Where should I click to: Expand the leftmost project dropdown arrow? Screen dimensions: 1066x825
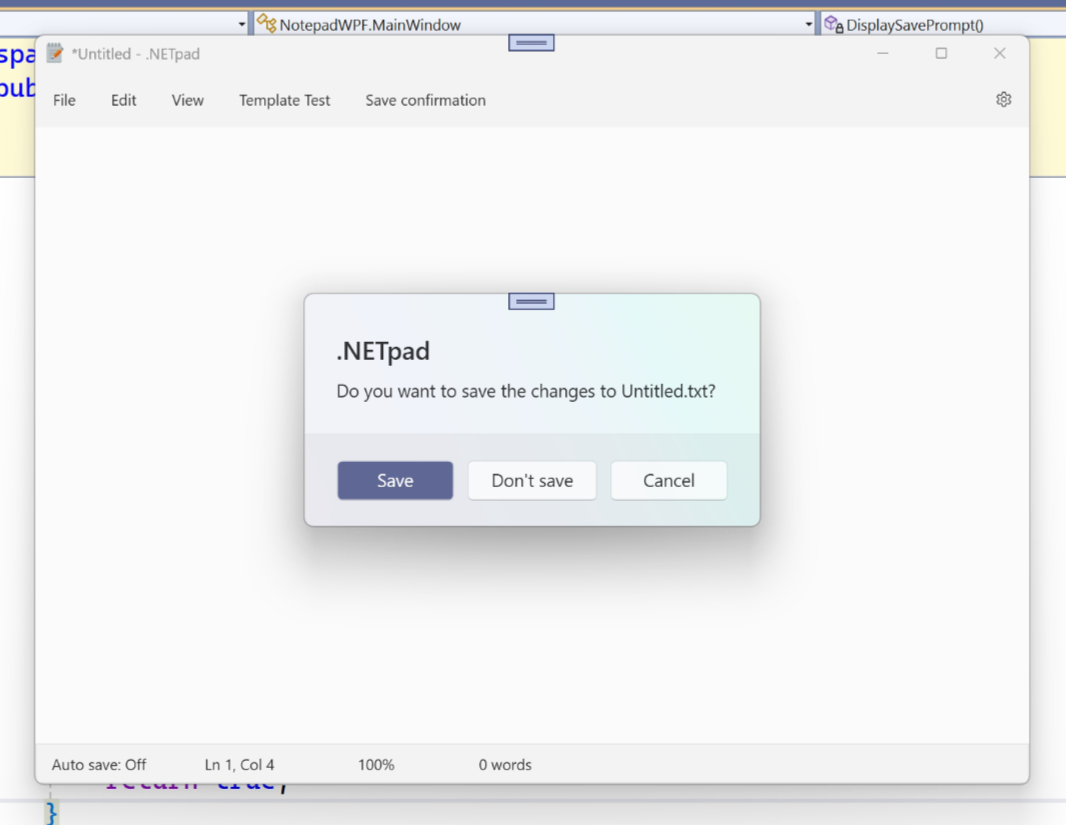coord(242,24)
